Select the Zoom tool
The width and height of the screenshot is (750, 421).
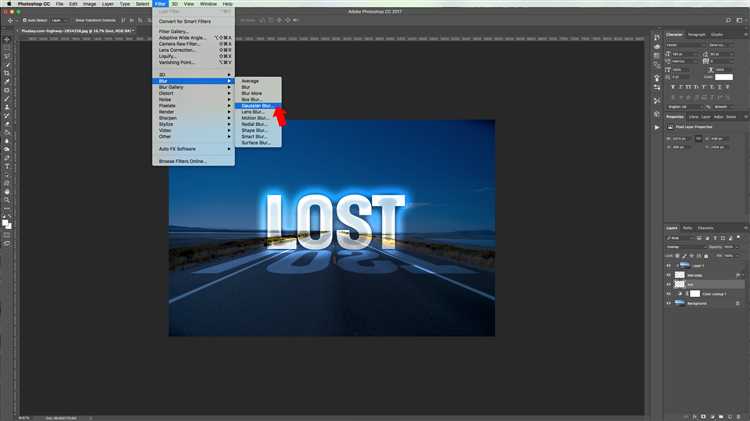pos(7,200)
